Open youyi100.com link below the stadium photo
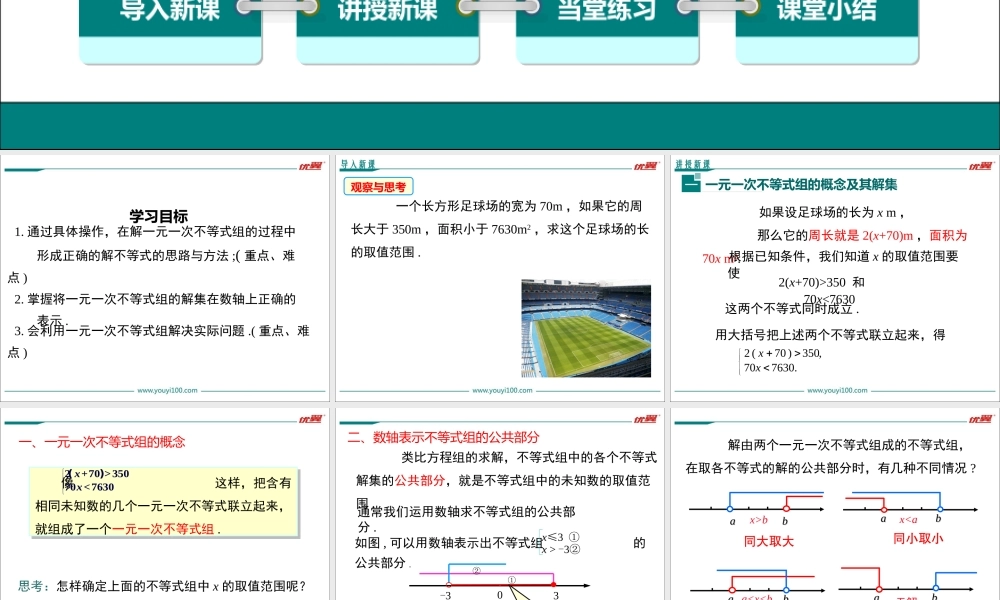This screenshot has height=600, width=1000. click(x=502, y=391)
